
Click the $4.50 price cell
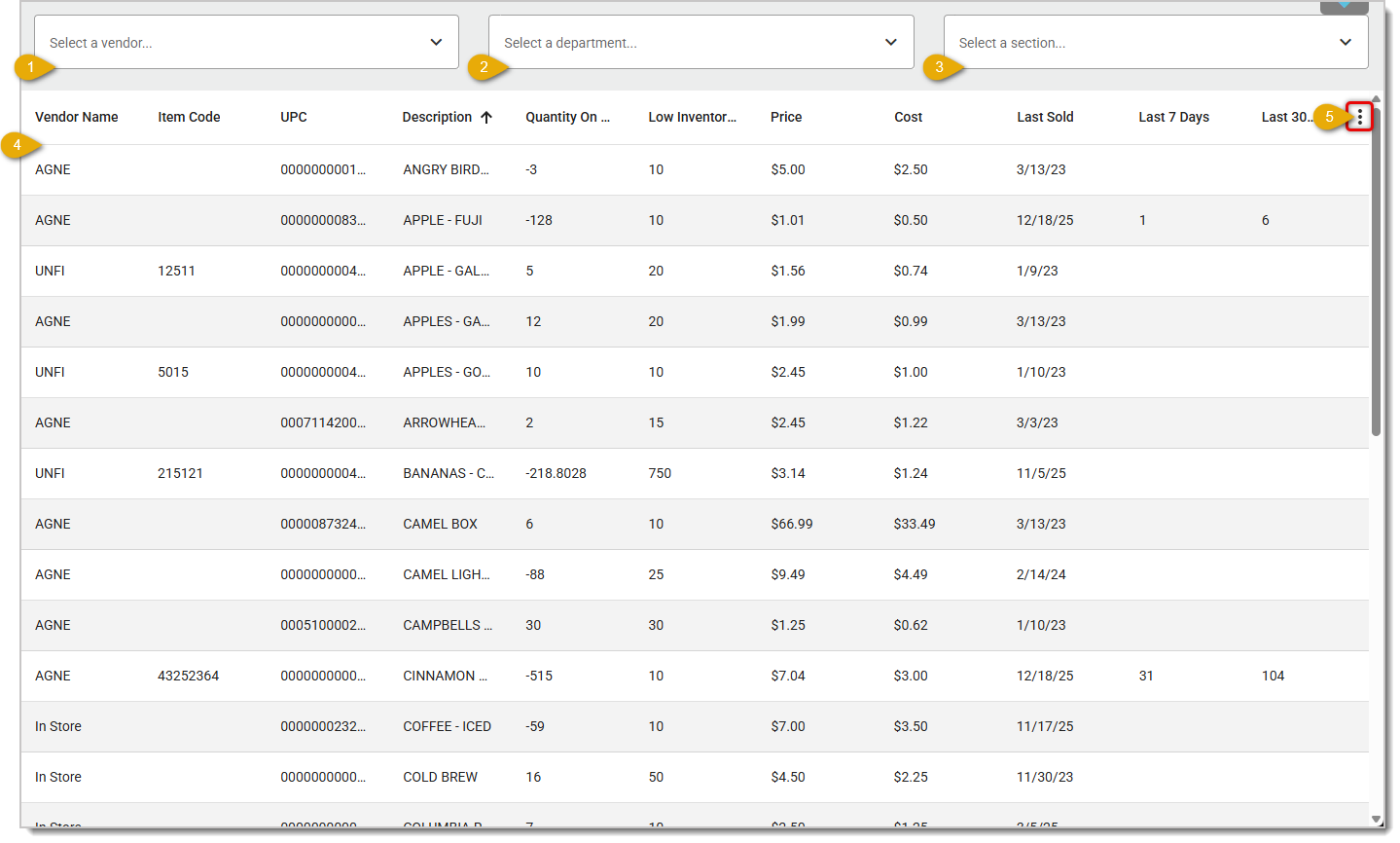click(788, 777)
